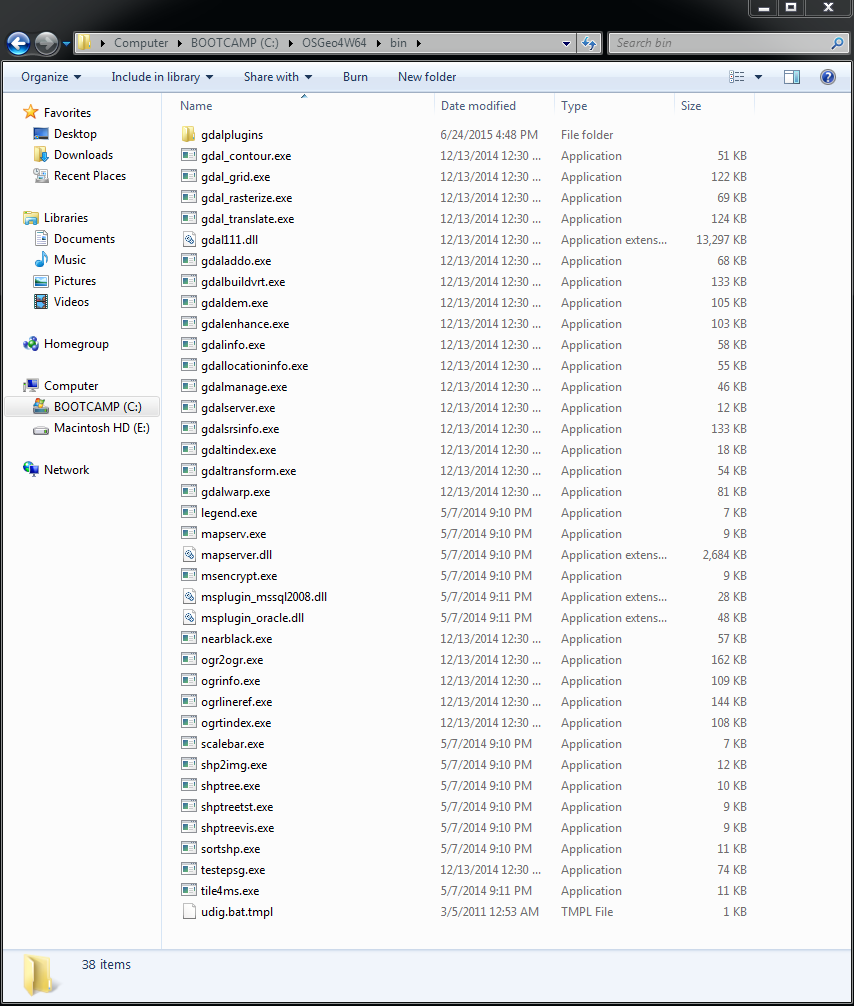Select Homegroup in navigation pane
The image size is (854, 1006).
[x=76, y=344]
